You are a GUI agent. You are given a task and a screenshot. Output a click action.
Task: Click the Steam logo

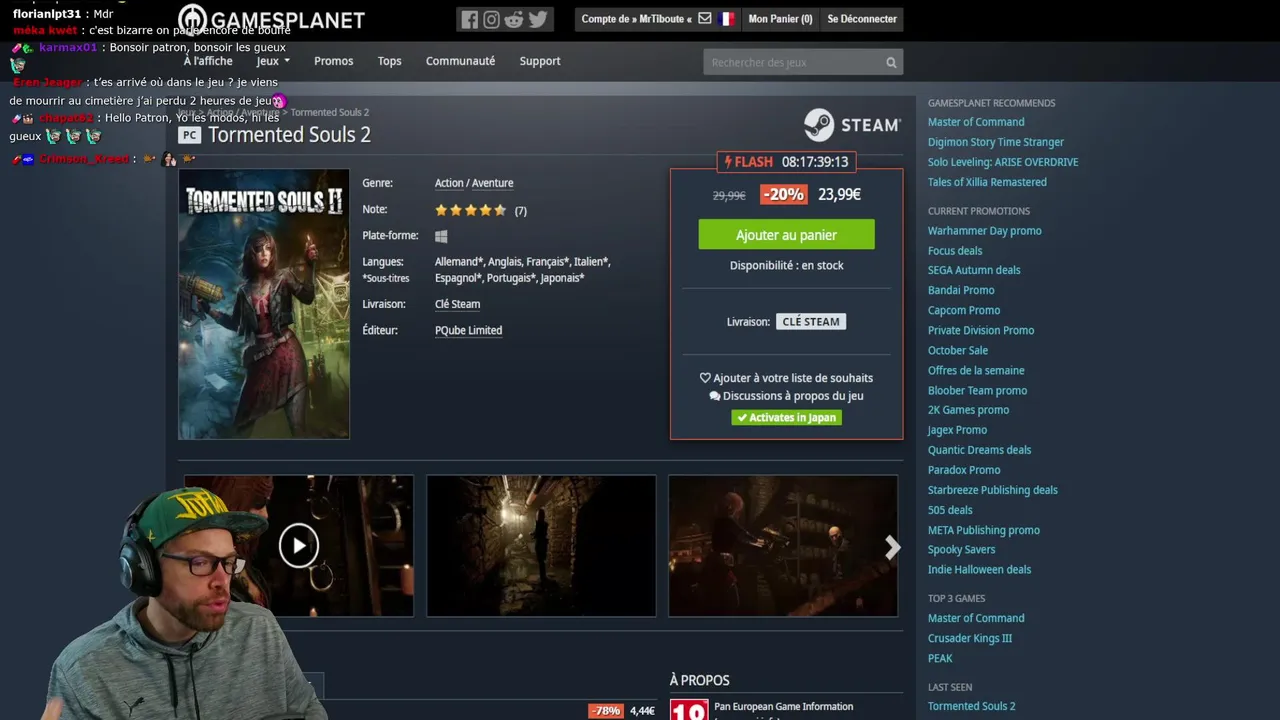point(853,125)
